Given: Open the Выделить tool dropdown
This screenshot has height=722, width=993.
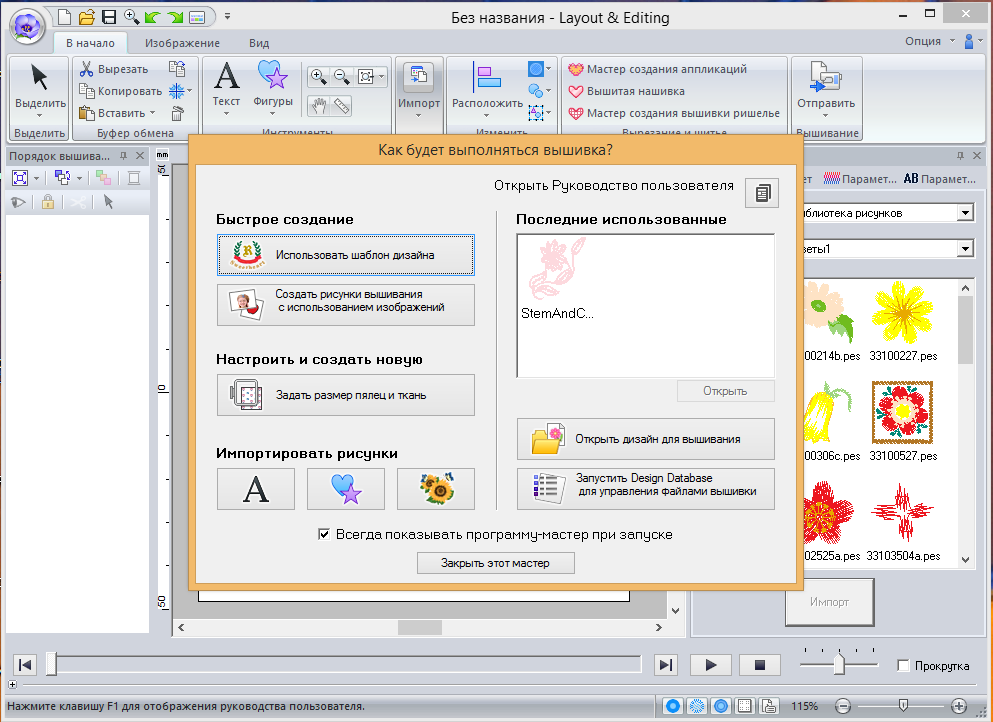Looking at the screenshot, I should click(x=39, y=115).
